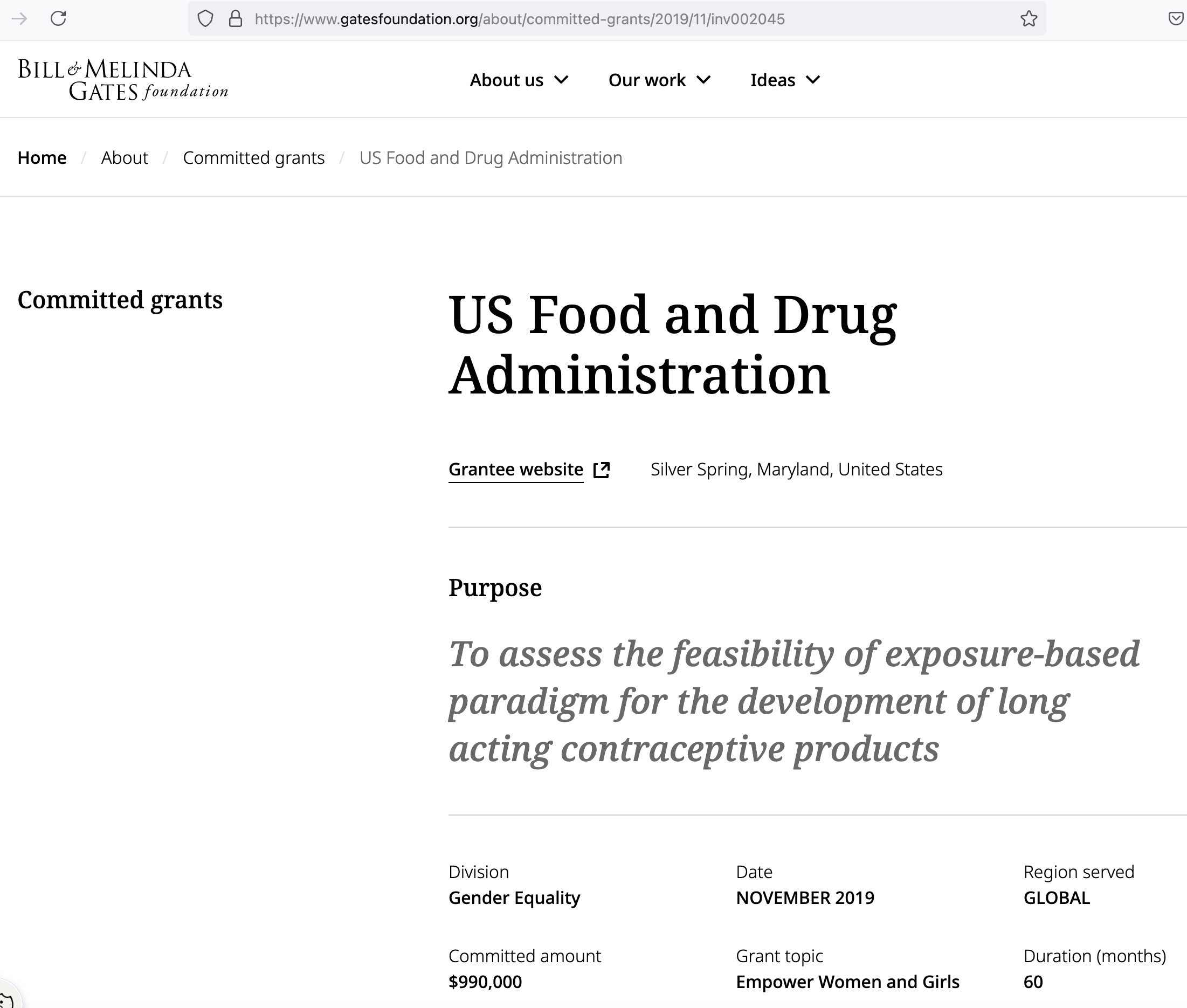Click US Food and Drug Administration breadcrumb
The image size is (1187, 1008).
click(x=491, y=158)
